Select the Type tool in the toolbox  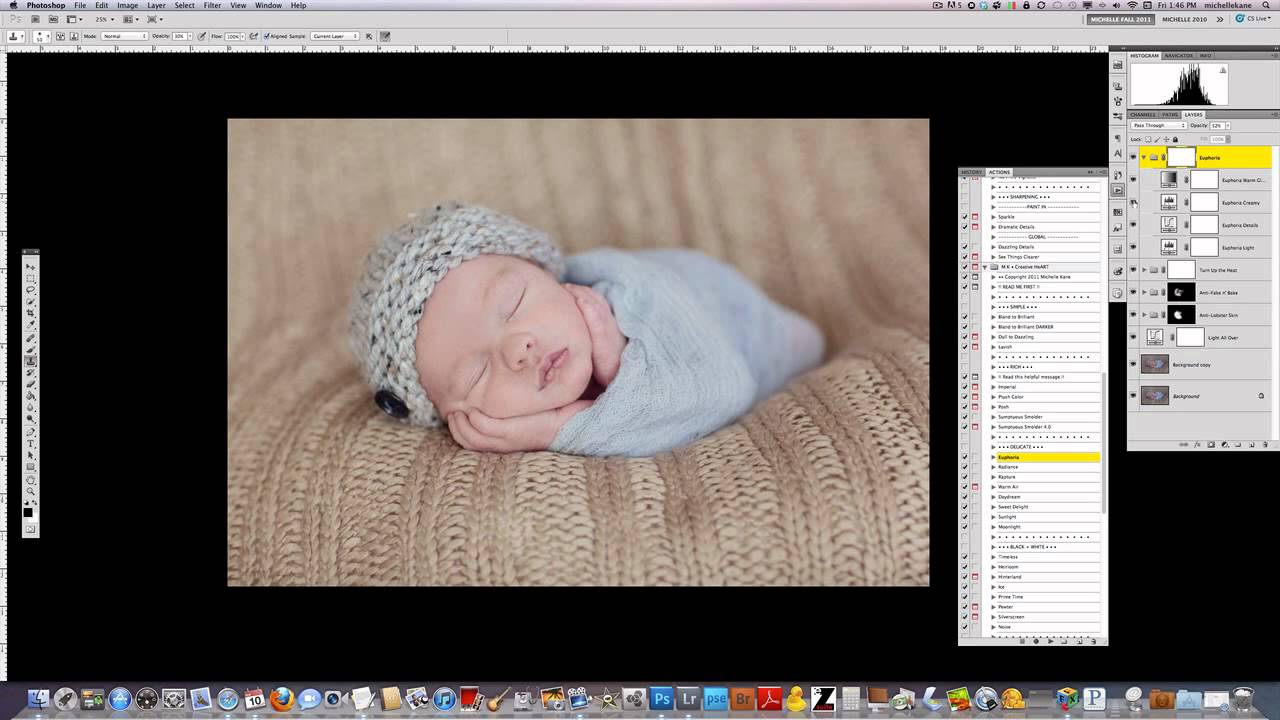coord(31,443)
